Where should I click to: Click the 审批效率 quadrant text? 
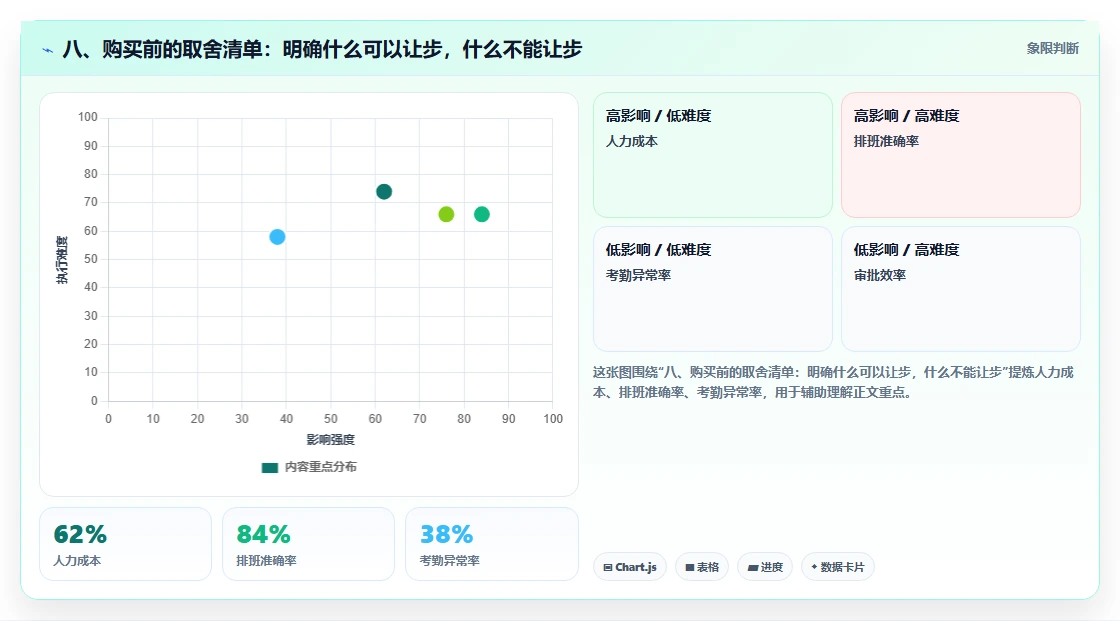(879, 275)
